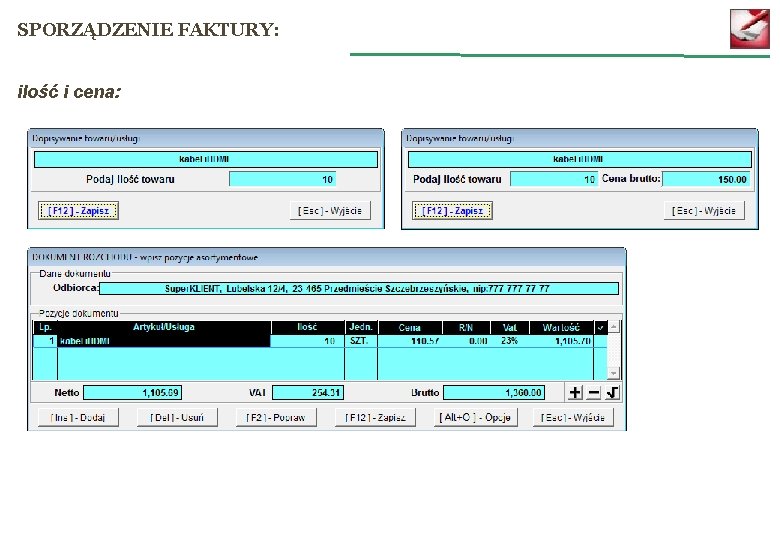Screen dimensions: 780x540
Task: Click [Esc] - Wyjście in the document window
Action: tap(573, 417)
